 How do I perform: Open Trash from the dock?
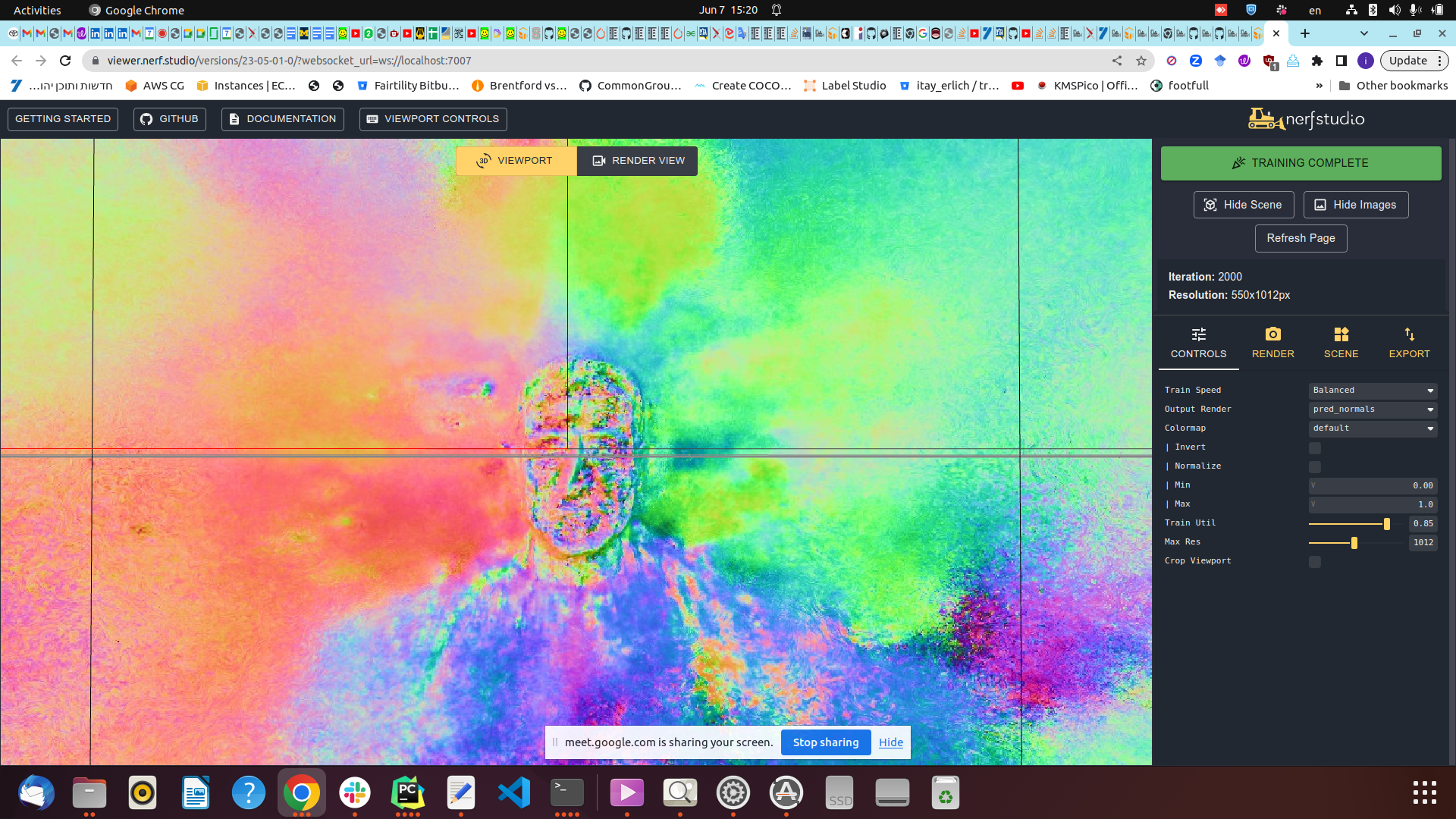tap(946, 793)
